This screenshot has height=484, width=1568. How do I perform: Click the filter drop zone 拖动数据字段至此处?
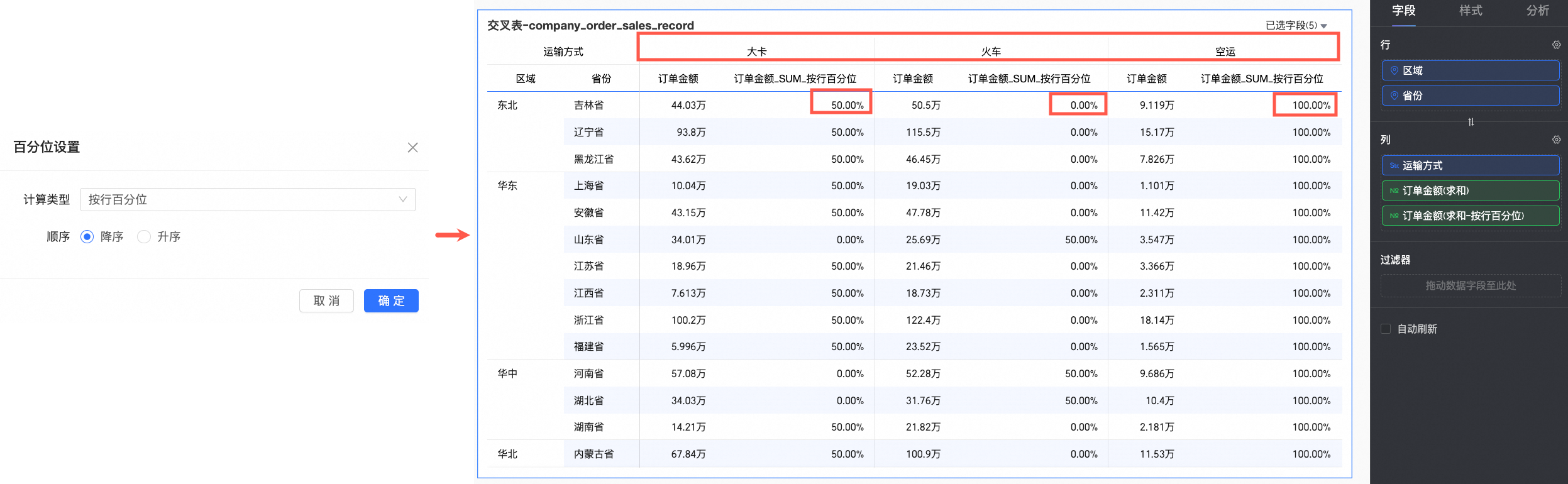1471,285
